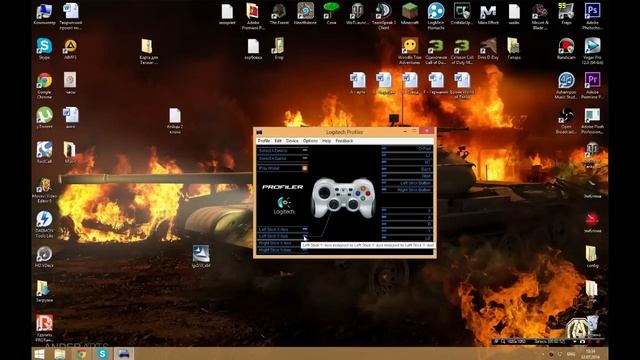This screenshot has width=640, height=360.
Task: Open the Help menu in Logitech Profiler
Action: click(327, 141)
